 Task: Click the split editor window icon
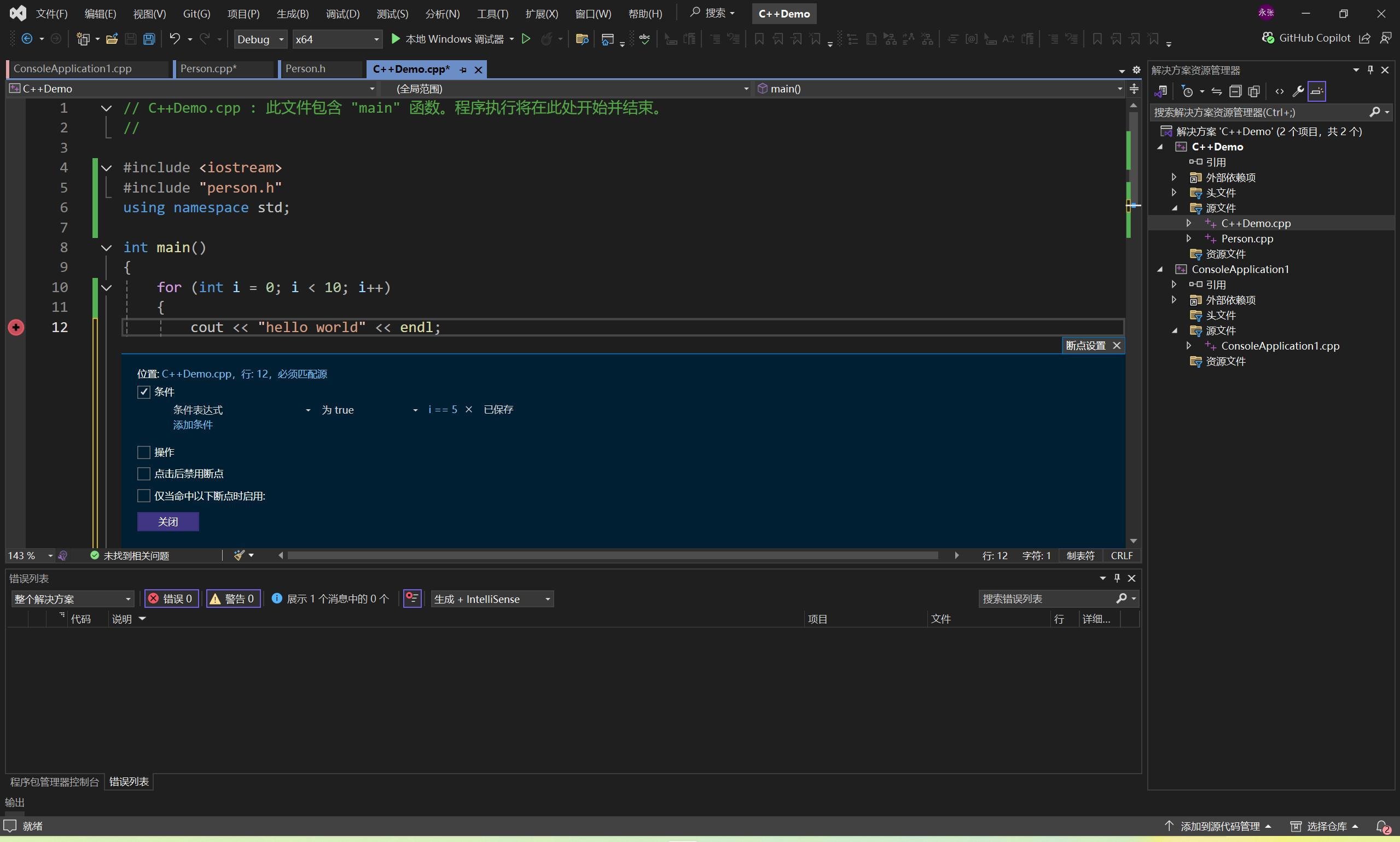[x=1134, y=89]
